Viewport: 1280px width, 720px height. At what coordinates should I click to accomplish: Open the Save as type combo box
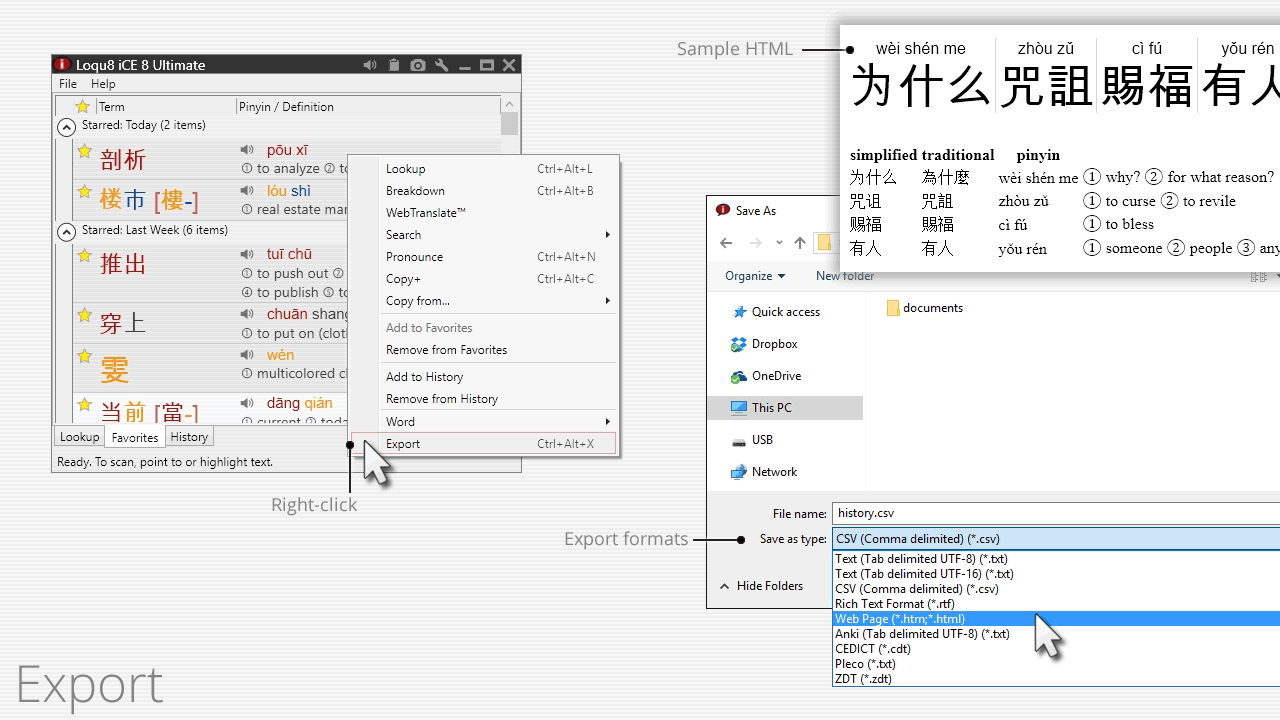click(x=1056, y=539)
